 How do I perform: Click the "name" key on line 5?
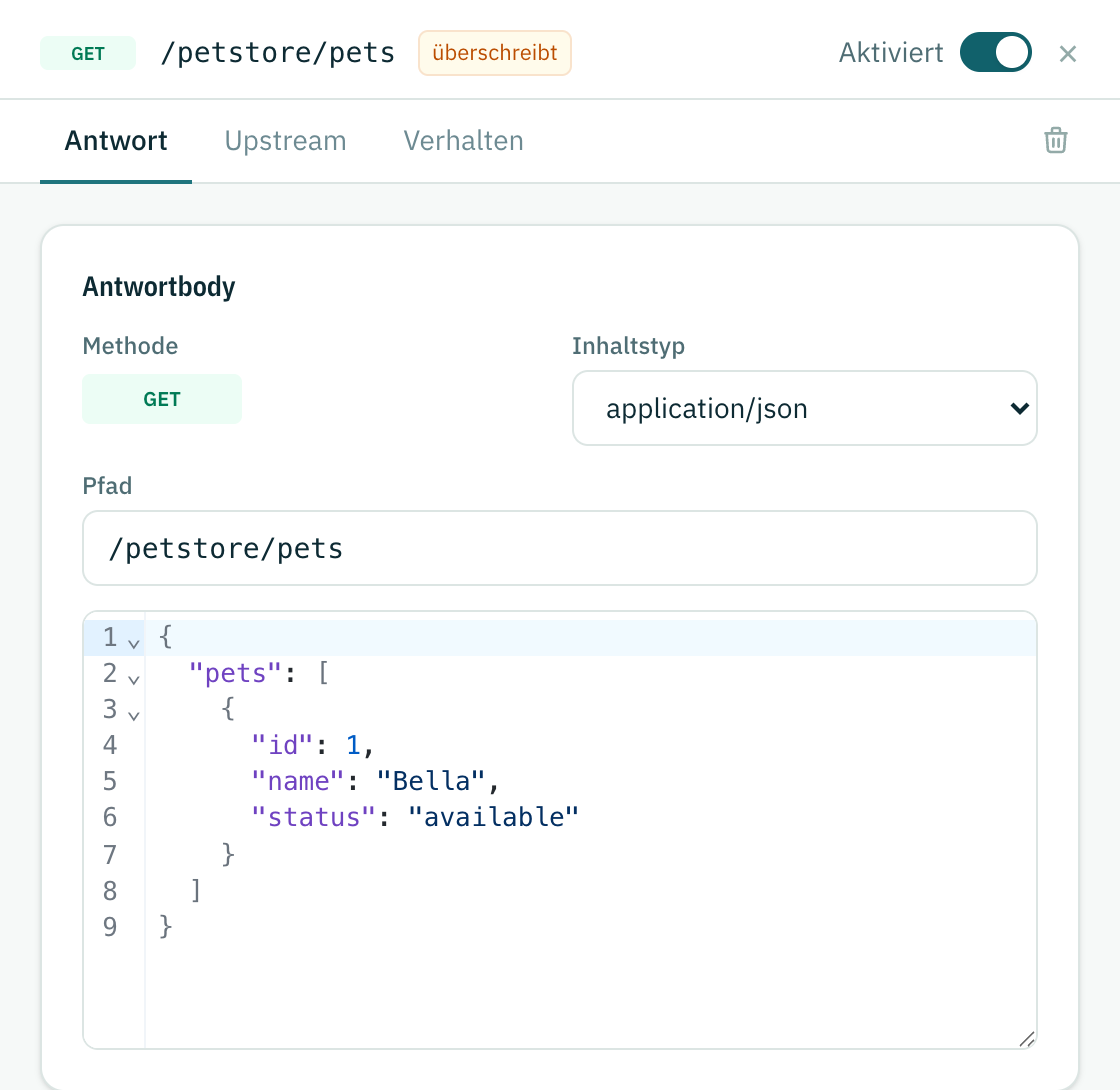pos(297,781)
